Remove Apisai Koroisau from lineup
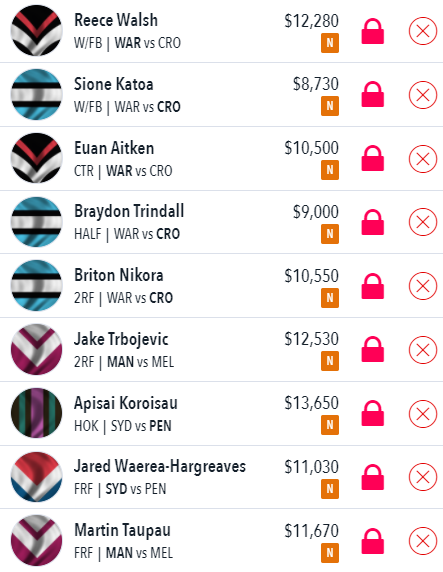 tap(423, 414)
